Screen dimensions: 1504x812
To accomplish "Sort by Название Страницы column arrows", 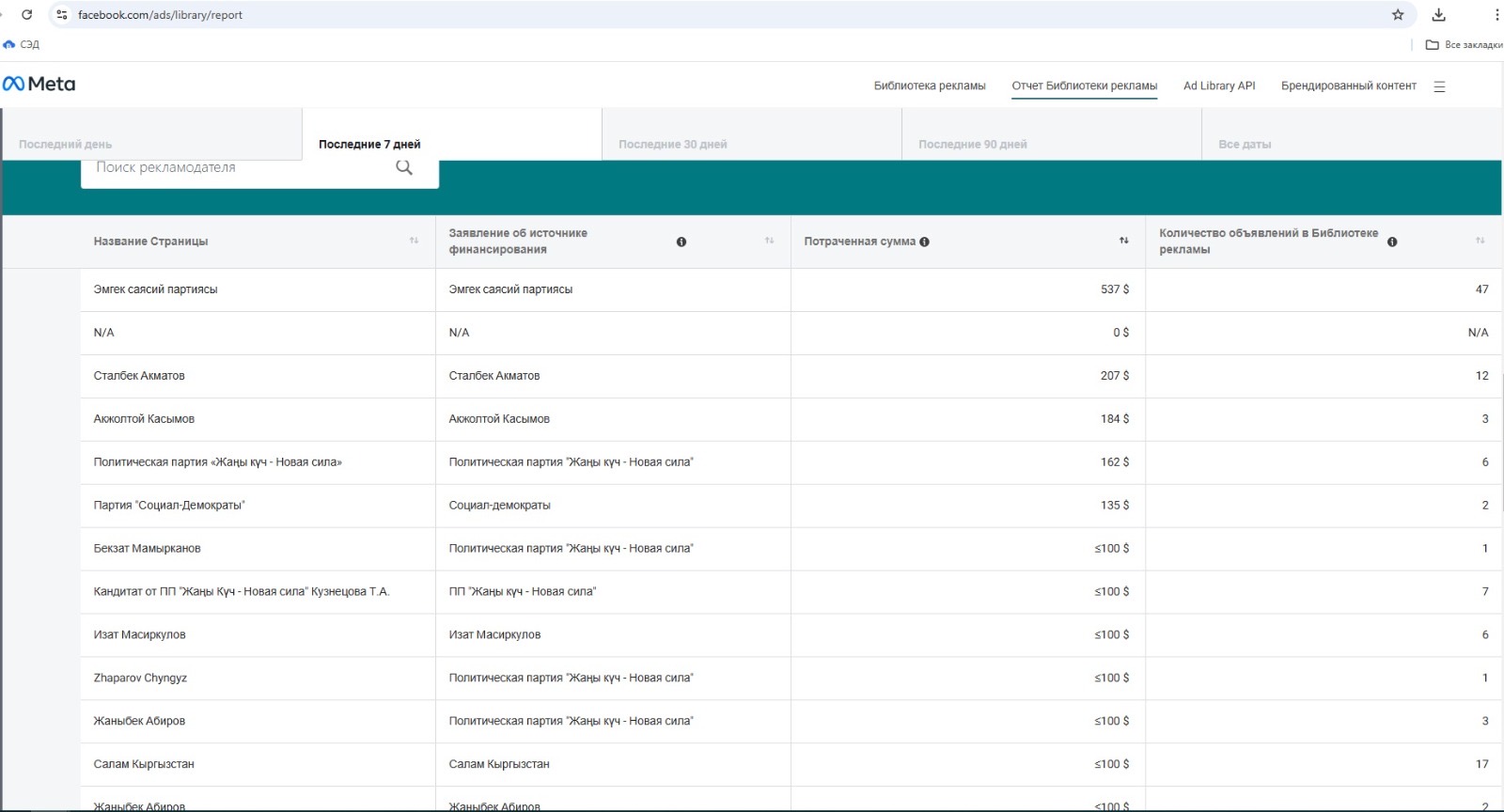I will (414, 242).
